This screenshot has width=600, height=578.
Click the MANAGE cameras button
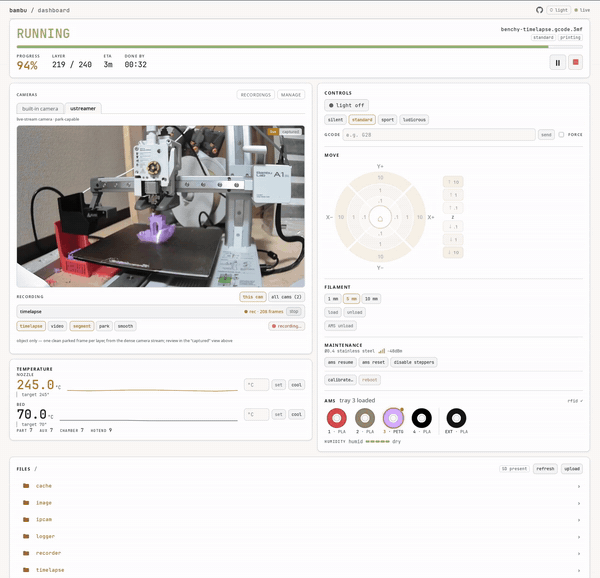(x=291, y=95)
